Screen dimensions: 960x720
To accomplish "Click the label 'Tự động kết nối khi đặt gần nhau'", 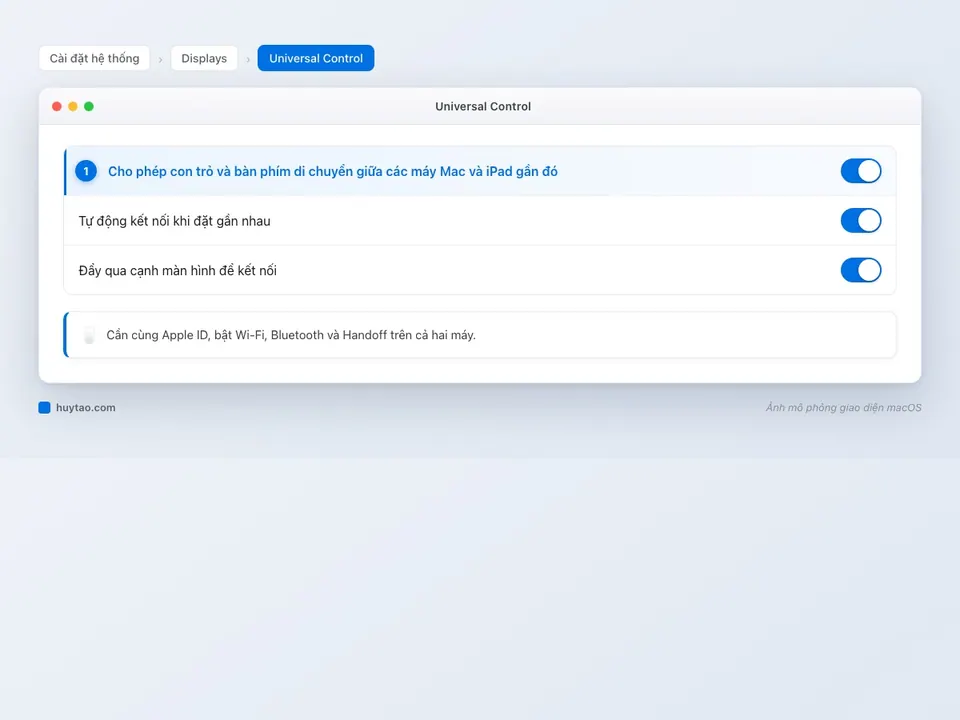I will click(x=174, y=221).
